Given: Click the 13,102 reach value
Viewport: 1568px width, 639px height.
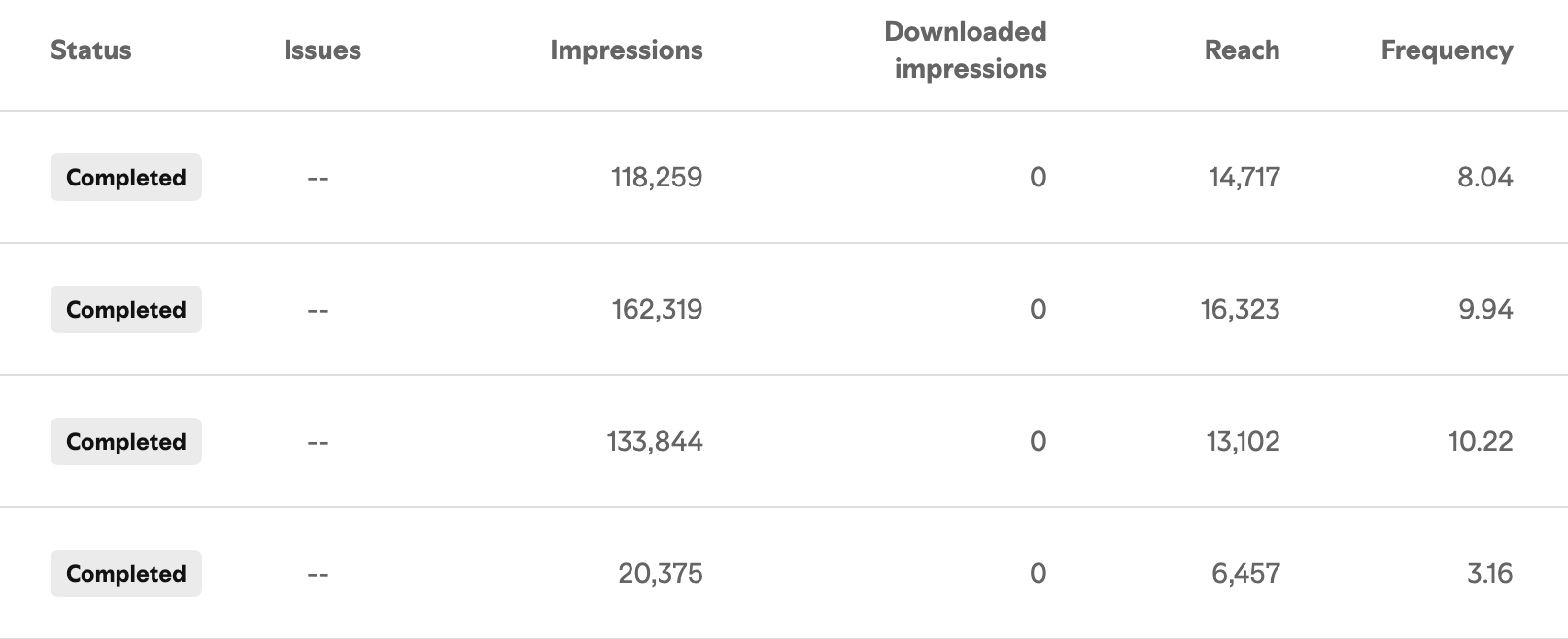Looking at the screenshot, I should point(1244,442).
